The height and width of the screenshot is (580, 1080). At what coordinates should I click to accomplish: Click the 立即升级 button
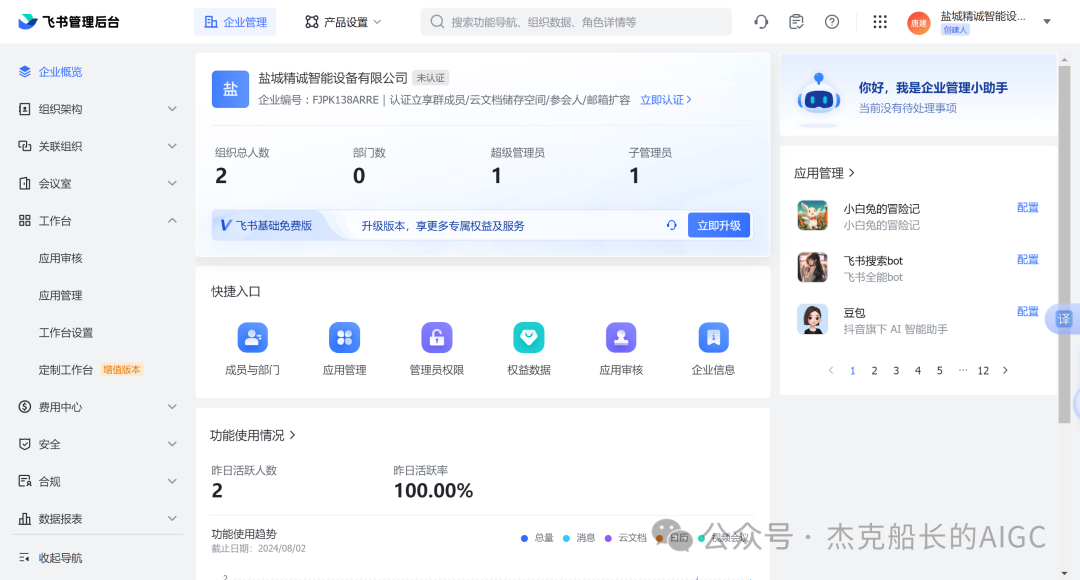click(x=719, y=225)
